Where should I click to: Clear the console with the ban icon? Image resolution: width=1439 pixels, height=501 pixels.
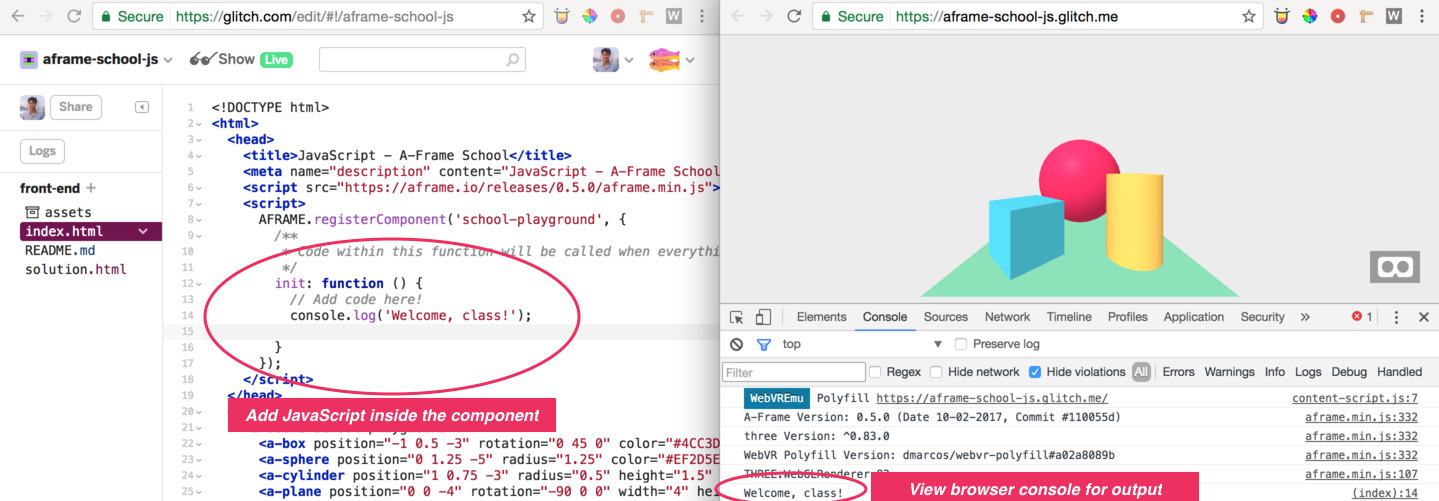[x=737, y=344]
